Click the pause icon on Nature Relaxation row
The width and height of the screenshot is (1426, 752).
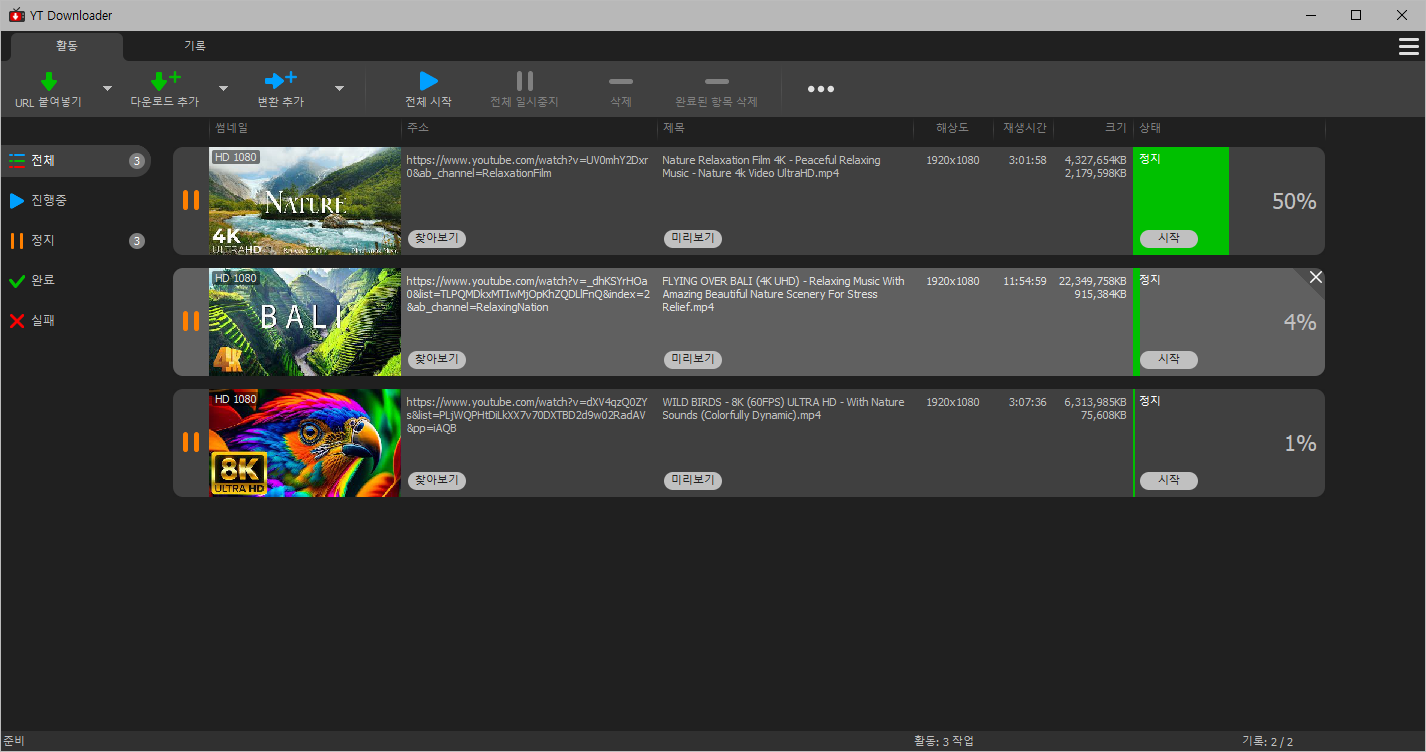pyautogui.click(x=191, y=200)
